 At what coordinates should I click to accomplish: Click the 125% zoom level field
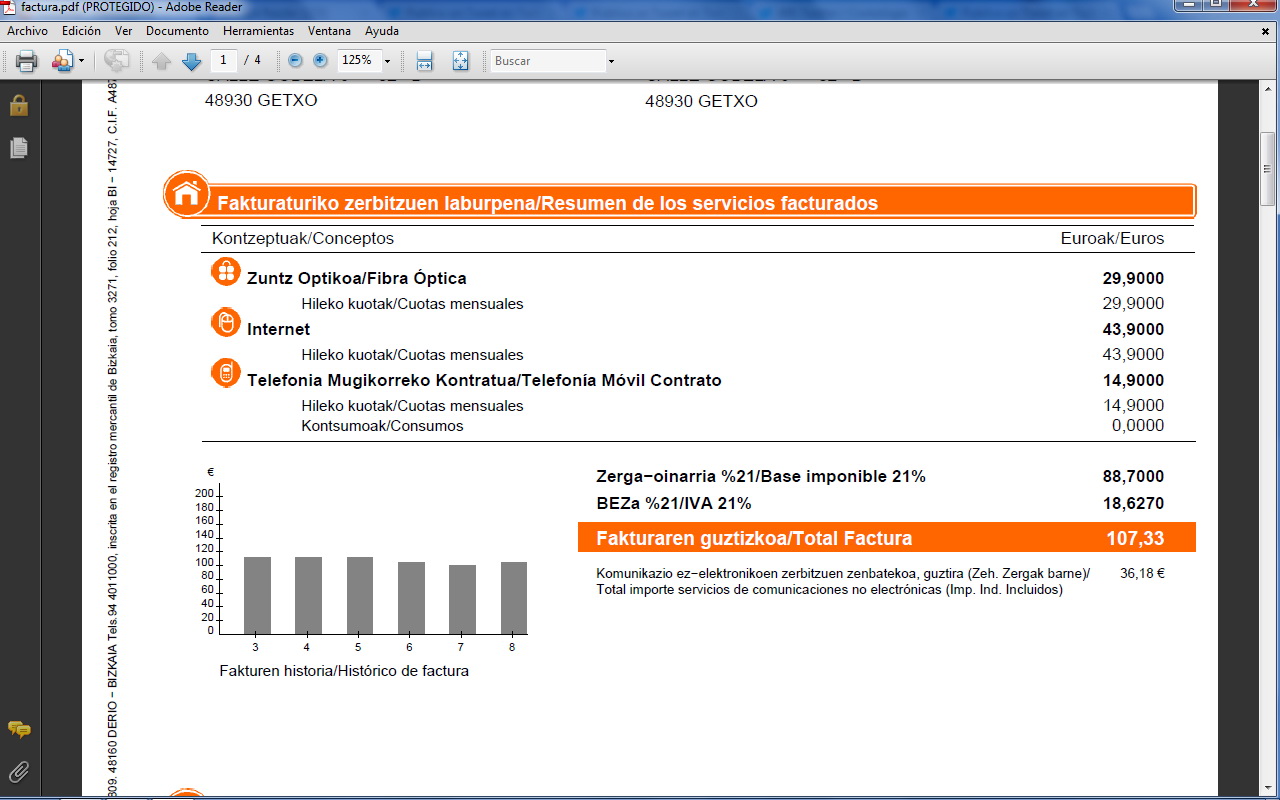coord(358,60)
